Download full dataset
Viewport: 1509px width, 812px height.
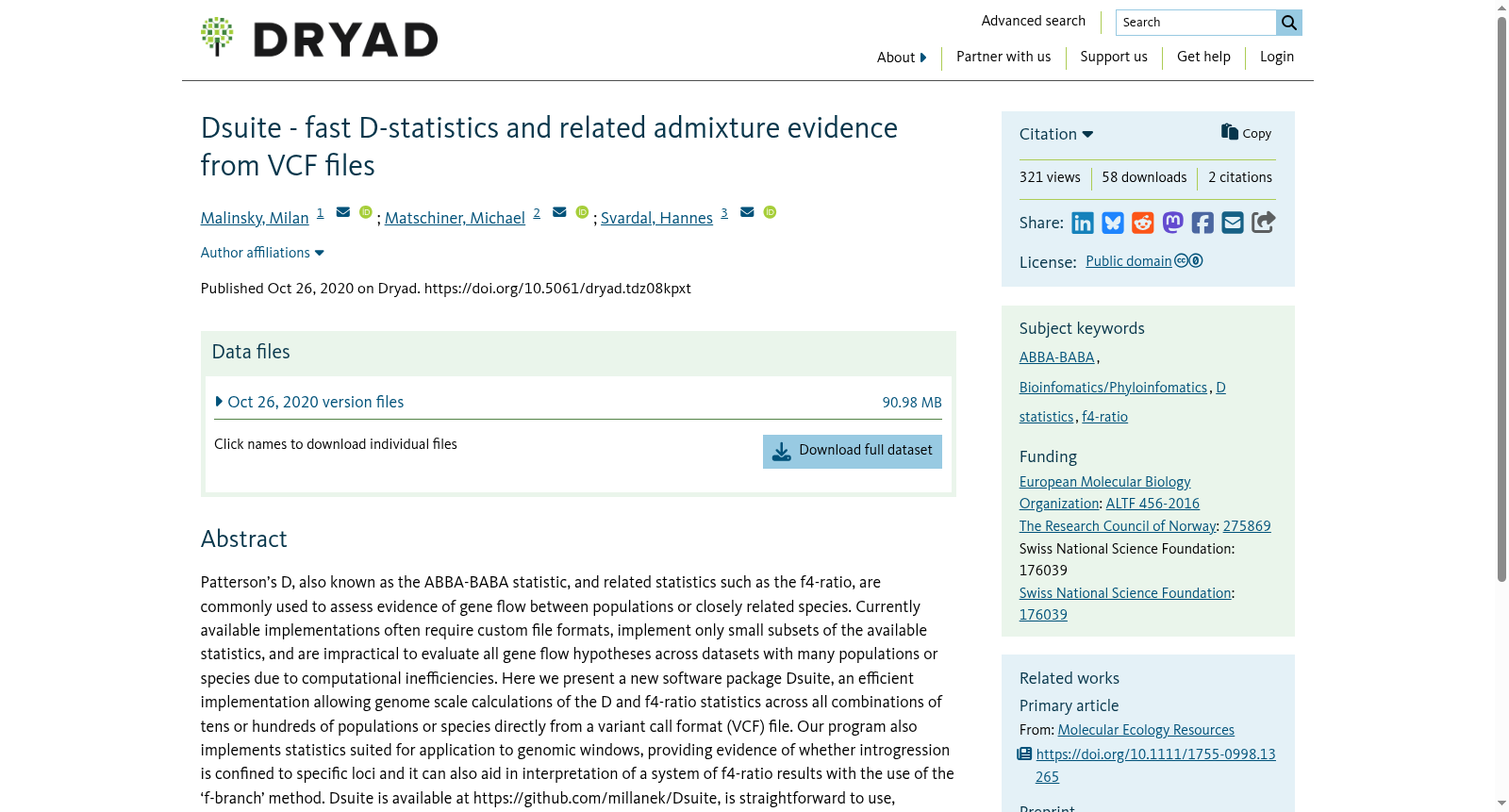click(853, 451)
